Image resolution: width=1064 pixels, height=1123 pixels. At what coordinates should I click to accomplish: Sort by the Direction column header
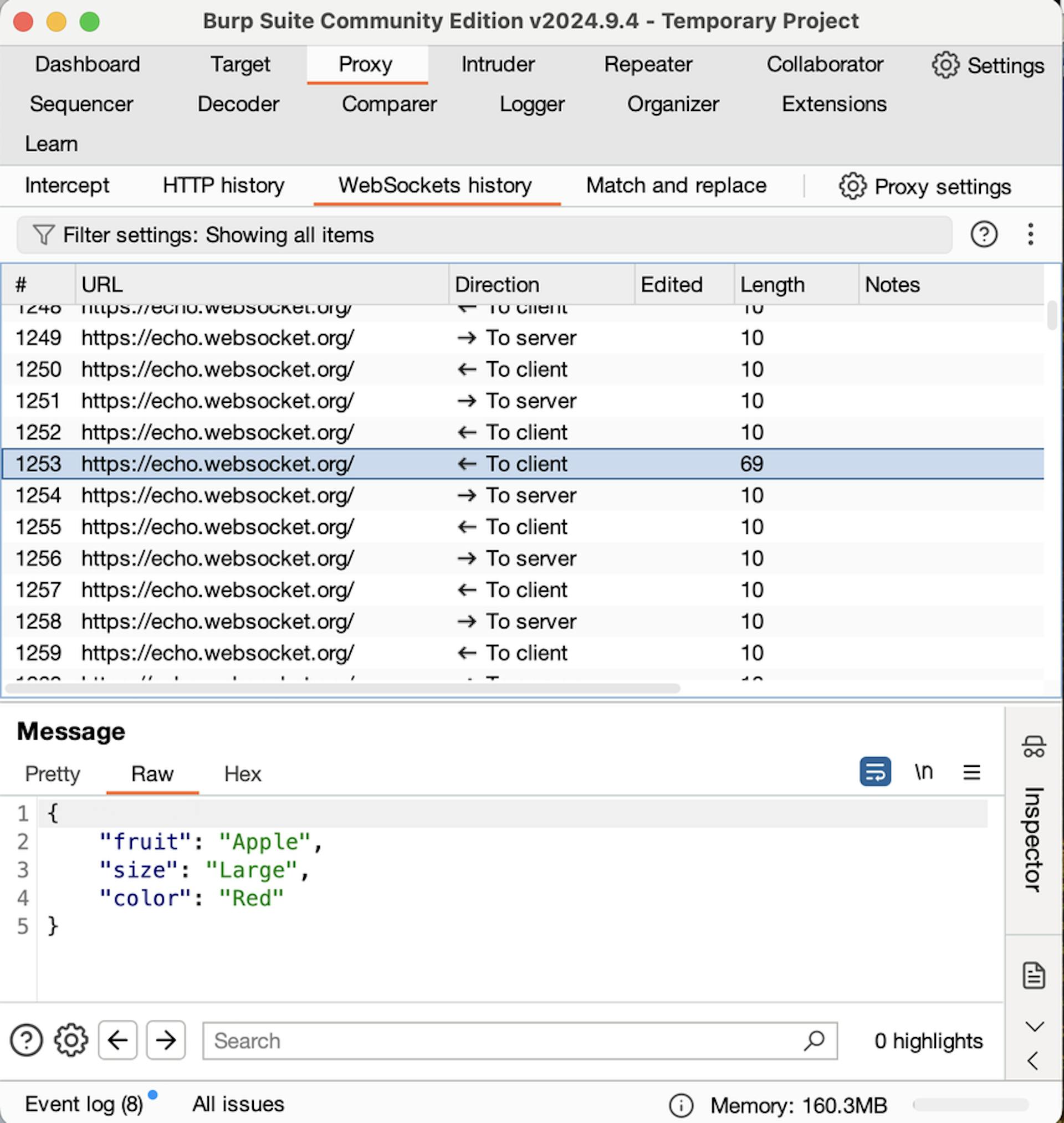(541, 285)
